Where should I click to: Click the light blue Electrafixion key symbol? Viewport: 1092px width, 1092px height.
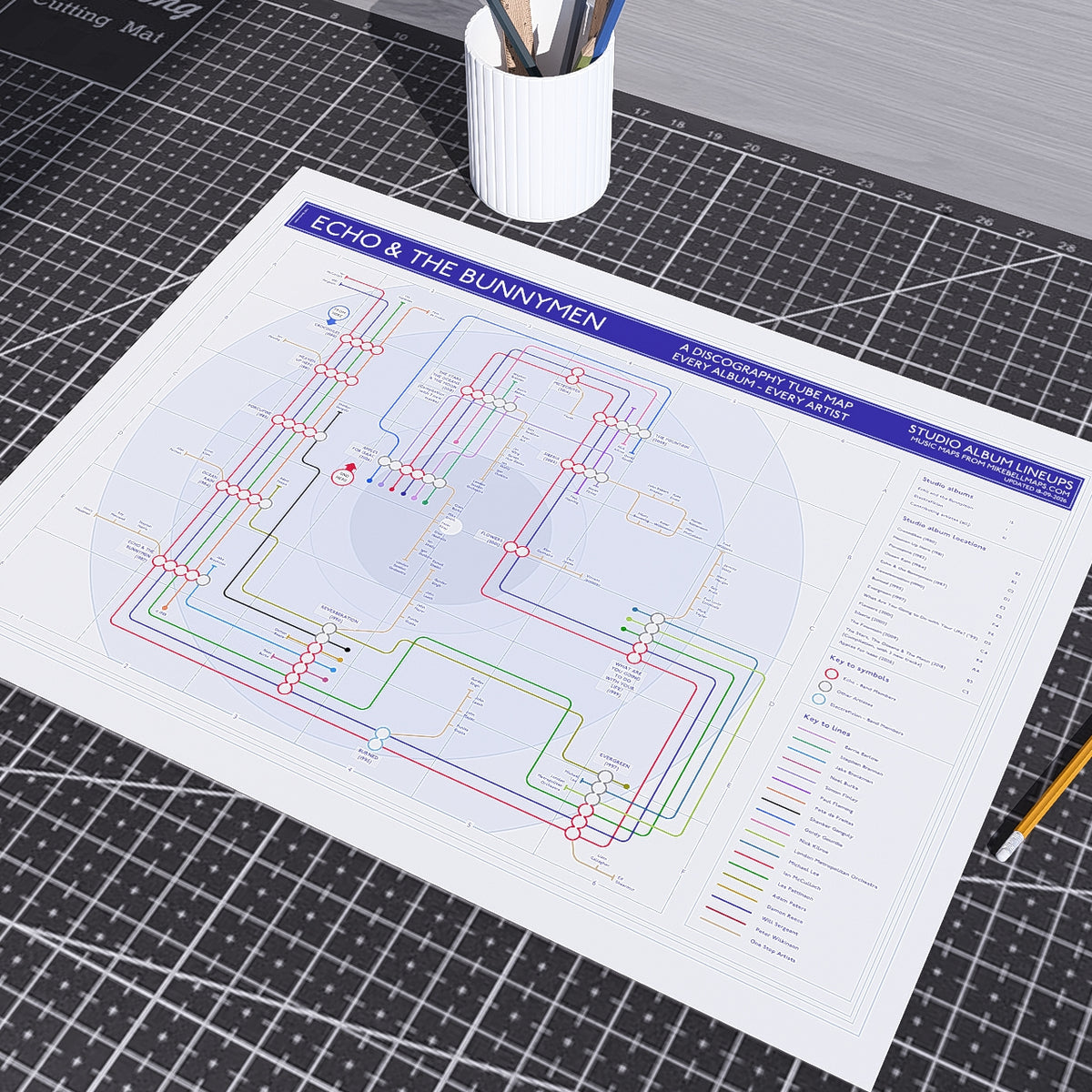click(819, 700)
